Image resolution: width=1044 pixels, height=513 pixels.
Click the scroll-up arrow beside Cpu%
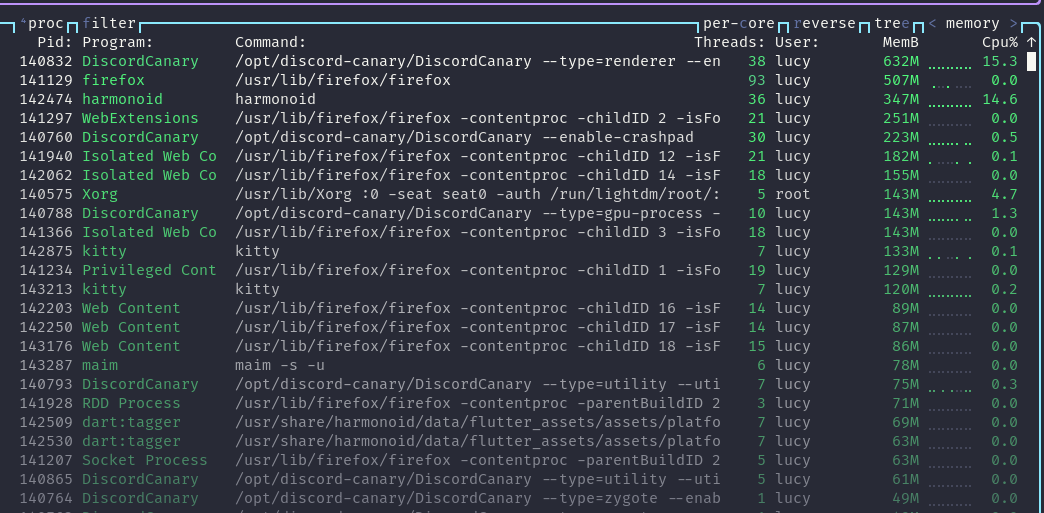[x=1031, y=43]
